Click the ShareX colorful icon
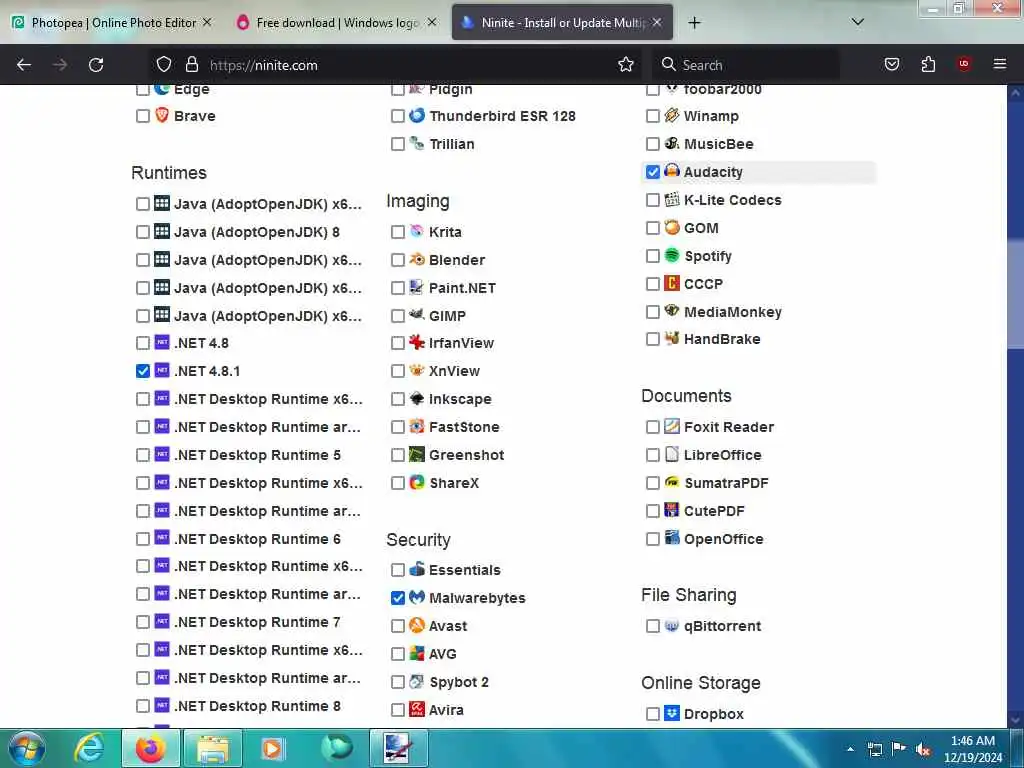This screenshot has width=1024, height=768. [x=417, y=483]
